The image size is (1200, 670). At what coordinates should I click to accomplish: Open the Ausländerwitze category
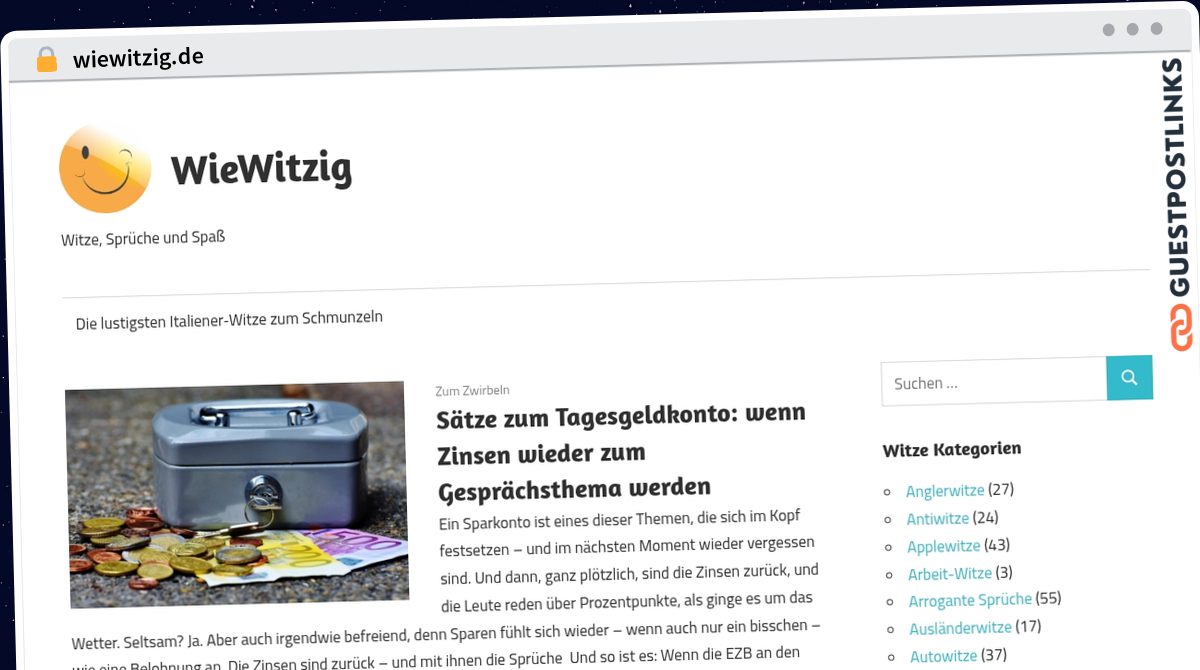click(x=961, y=628)
